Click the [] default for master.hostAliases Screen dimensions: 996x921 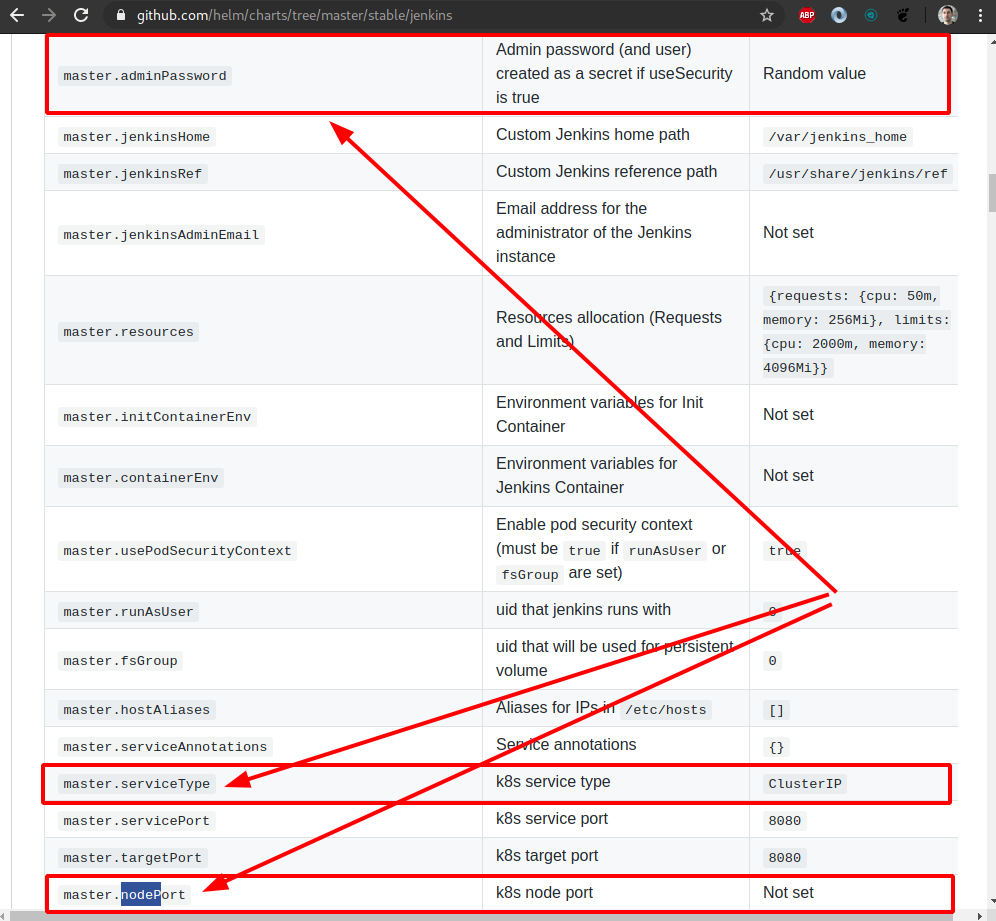(776, 710)
